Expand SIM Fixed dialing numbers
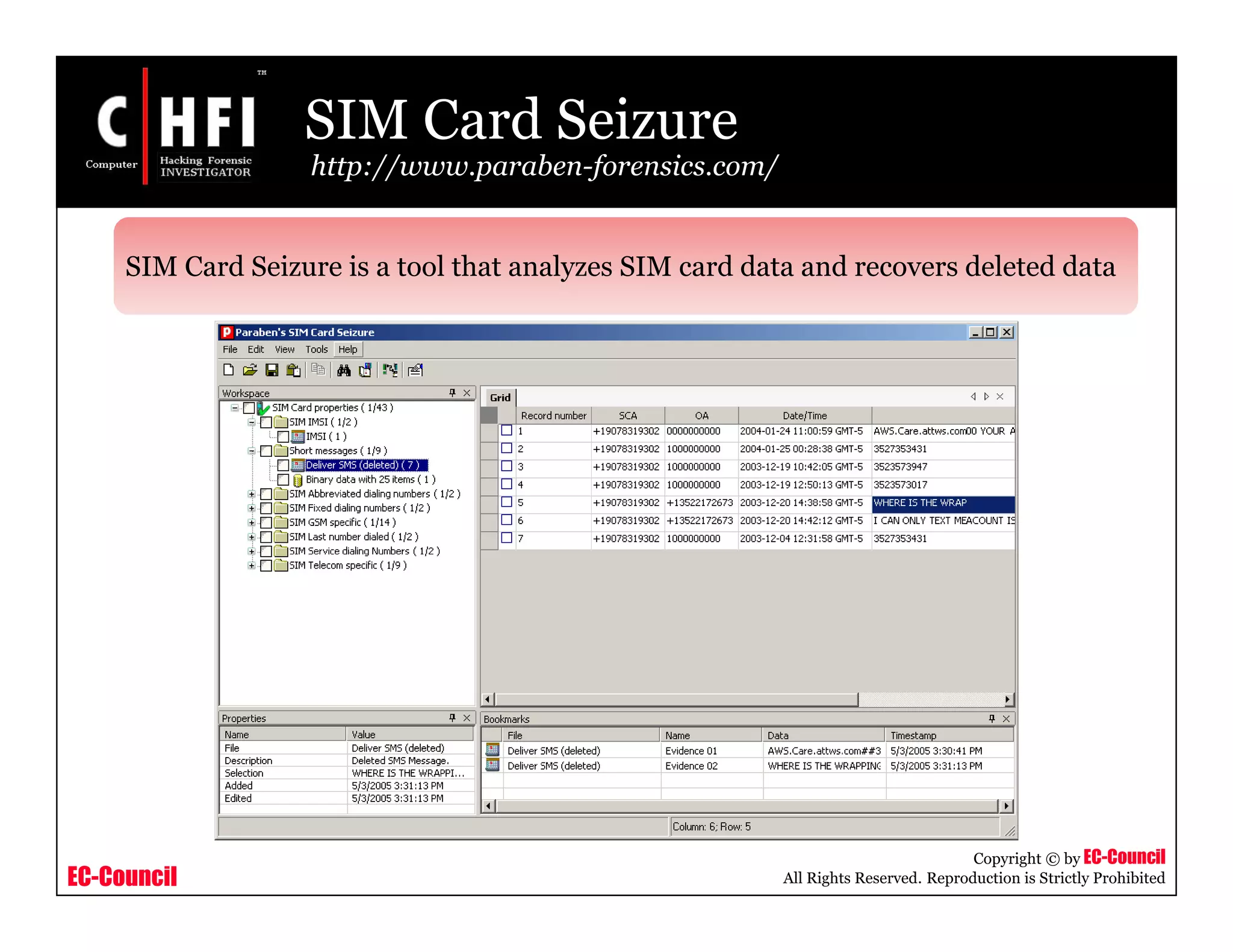This screenshot has height=952, width=1233. (x=252, y=508)
